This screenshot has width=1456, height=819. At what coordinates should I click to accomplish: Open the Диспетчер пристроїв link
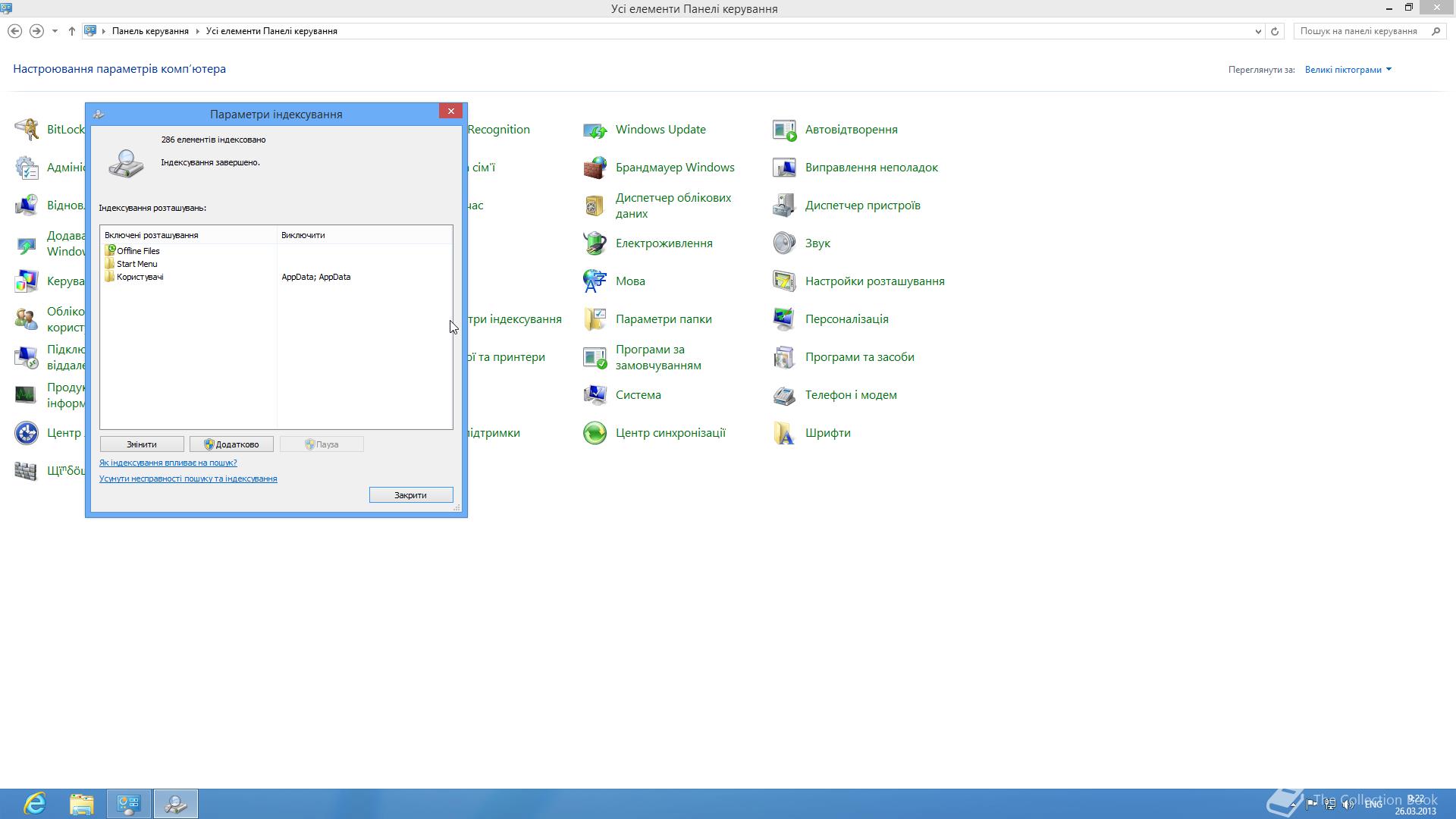coord(862,206)
